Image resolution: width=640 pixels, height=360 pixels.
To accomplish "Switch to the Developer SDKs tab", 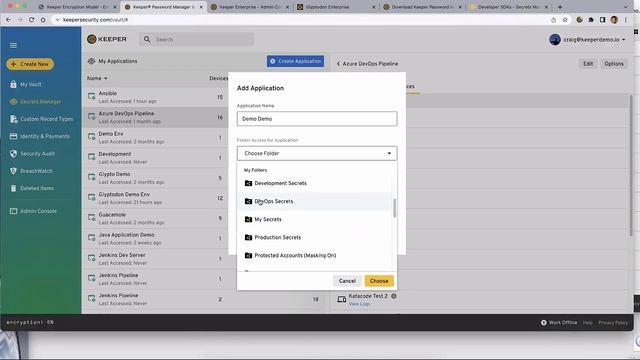I will coord(509,7).
